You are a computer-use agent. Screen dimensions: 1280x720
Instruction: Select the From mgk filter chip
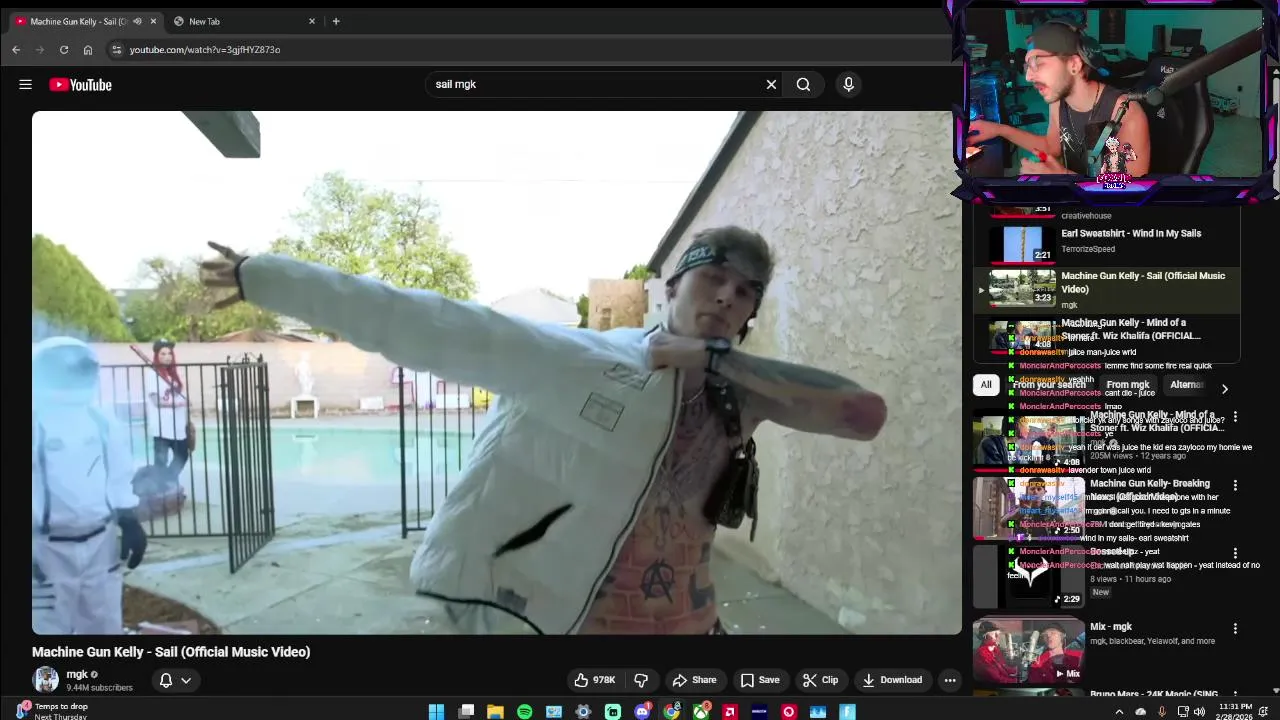(1127, 385)
